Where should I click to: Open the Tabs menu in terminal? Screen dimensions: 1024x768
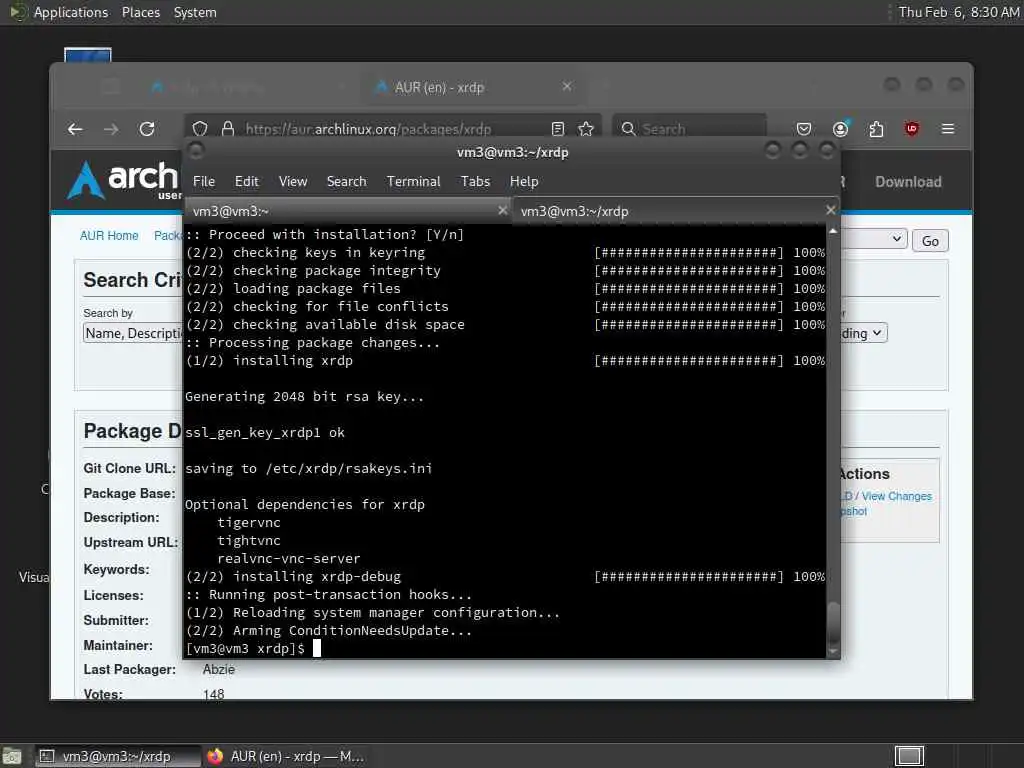click(x=475, y=182)
